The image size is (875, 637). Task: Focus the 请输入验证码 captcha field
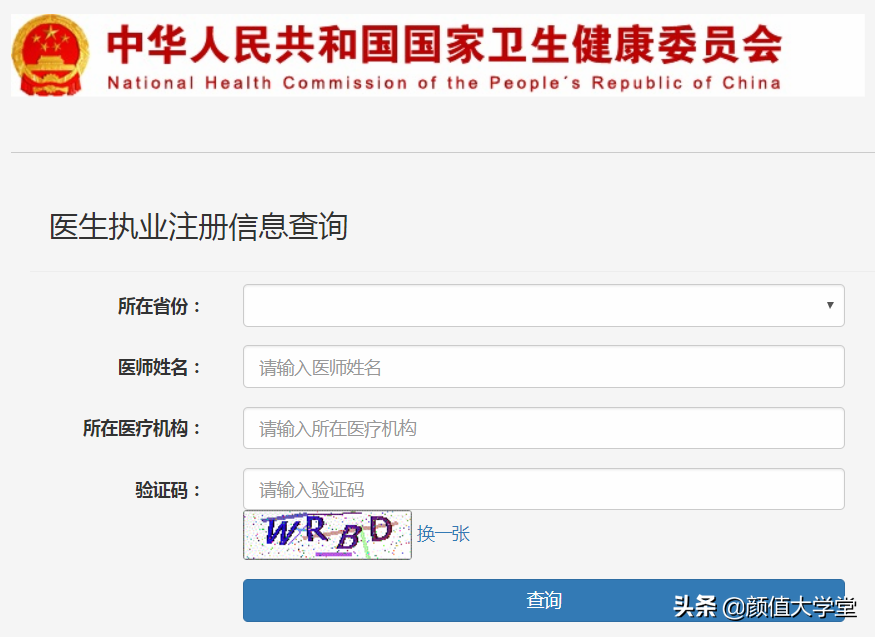click(x=544, y=489)
